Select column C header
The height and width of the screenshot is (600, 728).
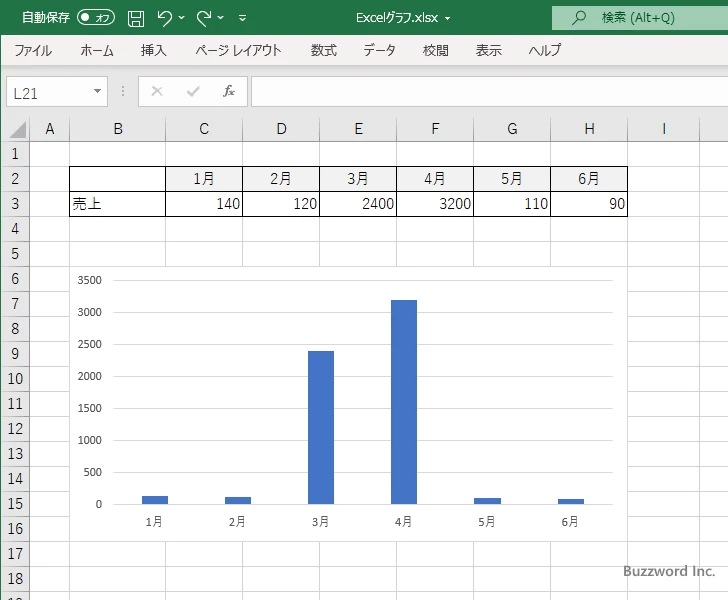coord(204,129)
